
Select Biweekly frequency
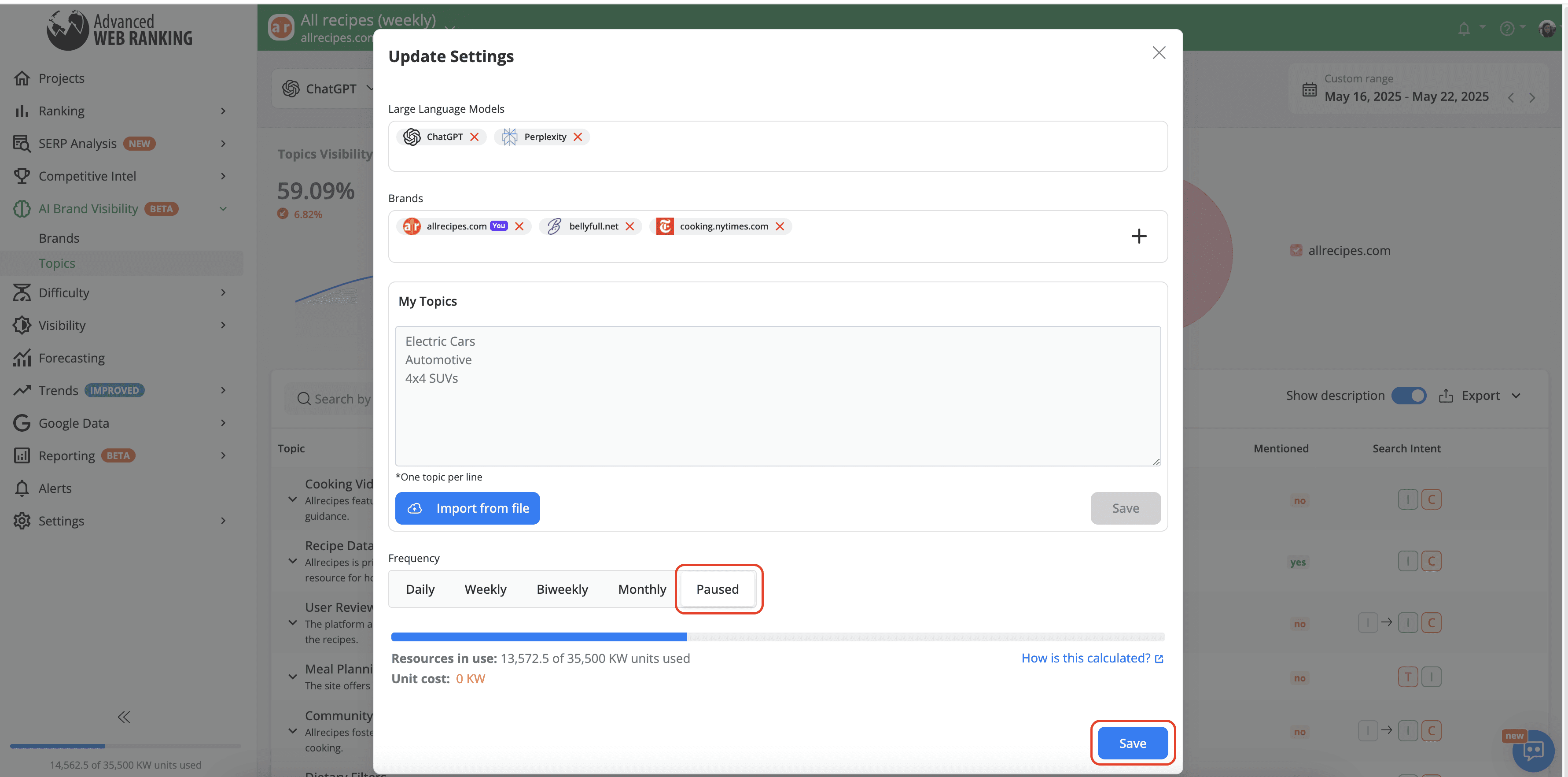point(562,589)
